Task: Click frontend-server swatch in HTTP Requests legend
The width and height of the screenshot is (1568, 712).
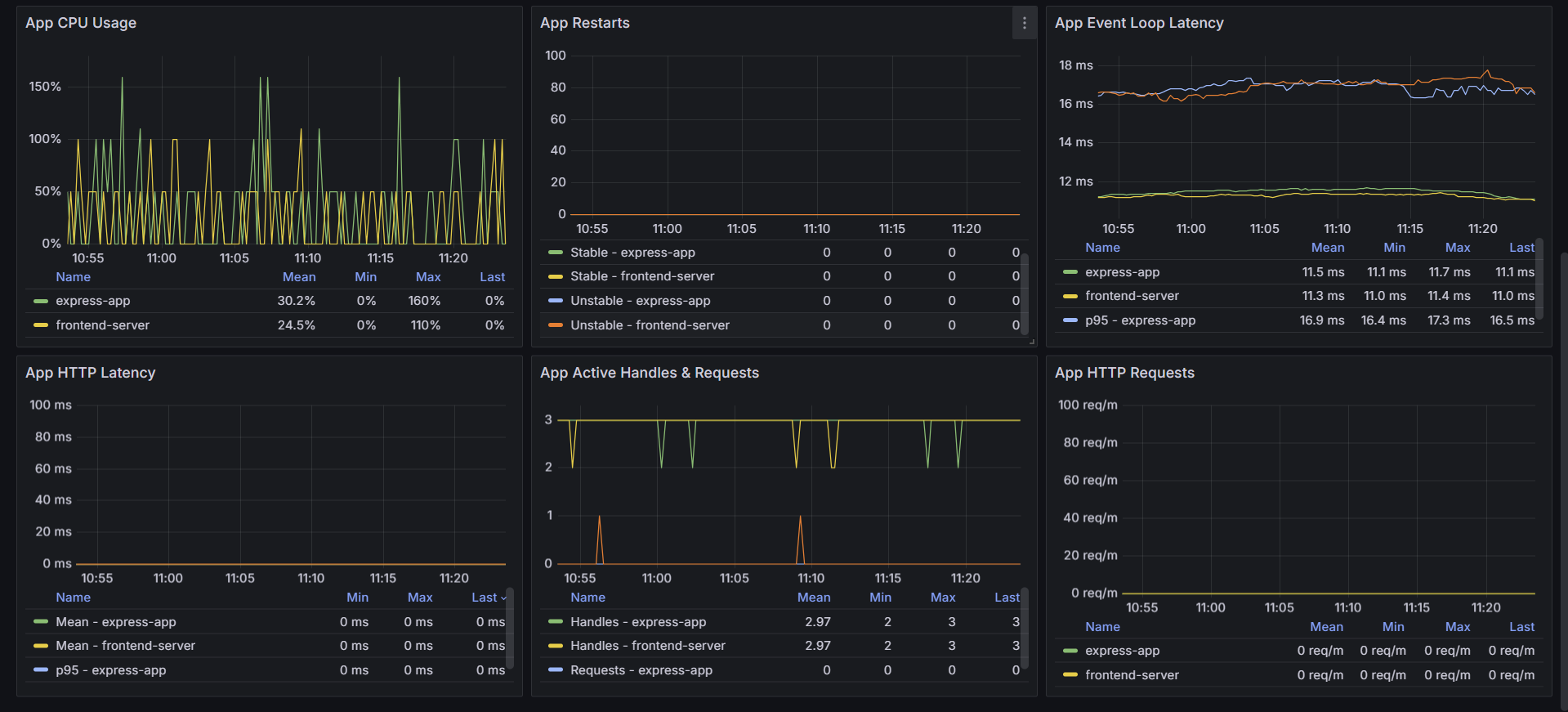Action: click(x=1070, y=675)
